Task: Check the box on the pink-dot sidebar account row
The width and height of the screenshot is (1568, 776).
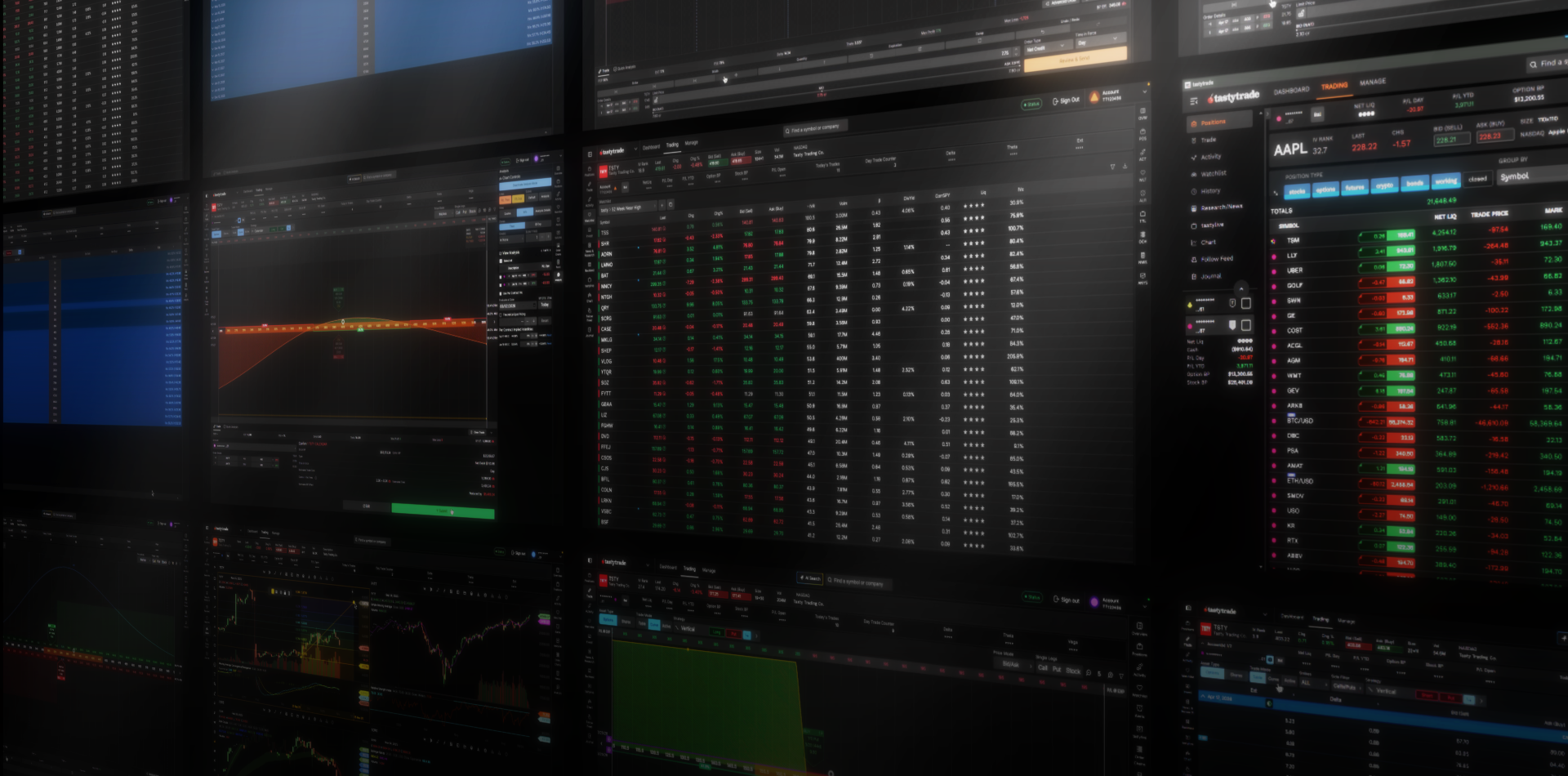Action: coord(1246,325)
